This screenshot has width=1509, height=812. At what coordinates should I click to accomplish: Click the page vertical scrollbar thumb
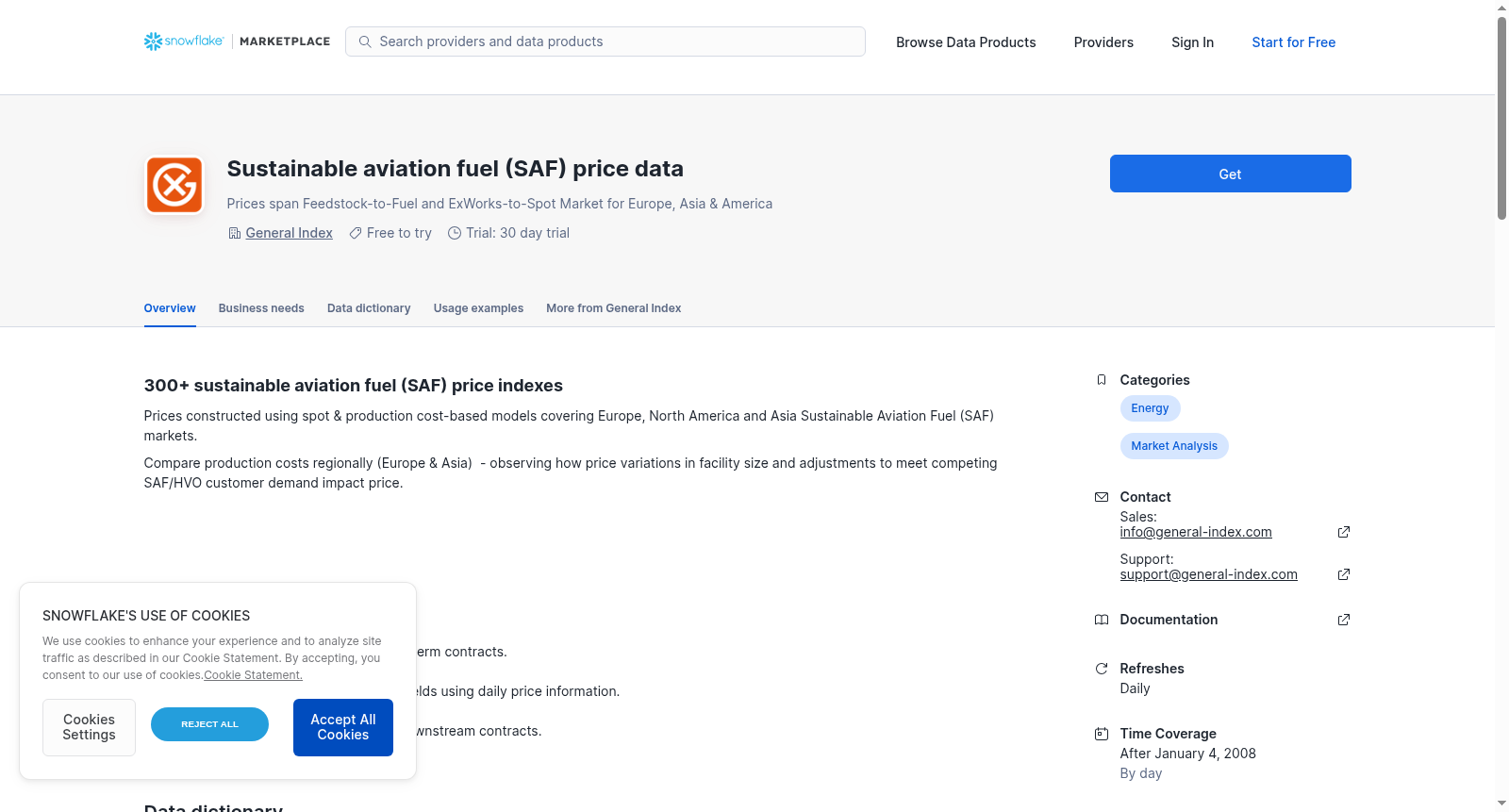(1501, 118)
